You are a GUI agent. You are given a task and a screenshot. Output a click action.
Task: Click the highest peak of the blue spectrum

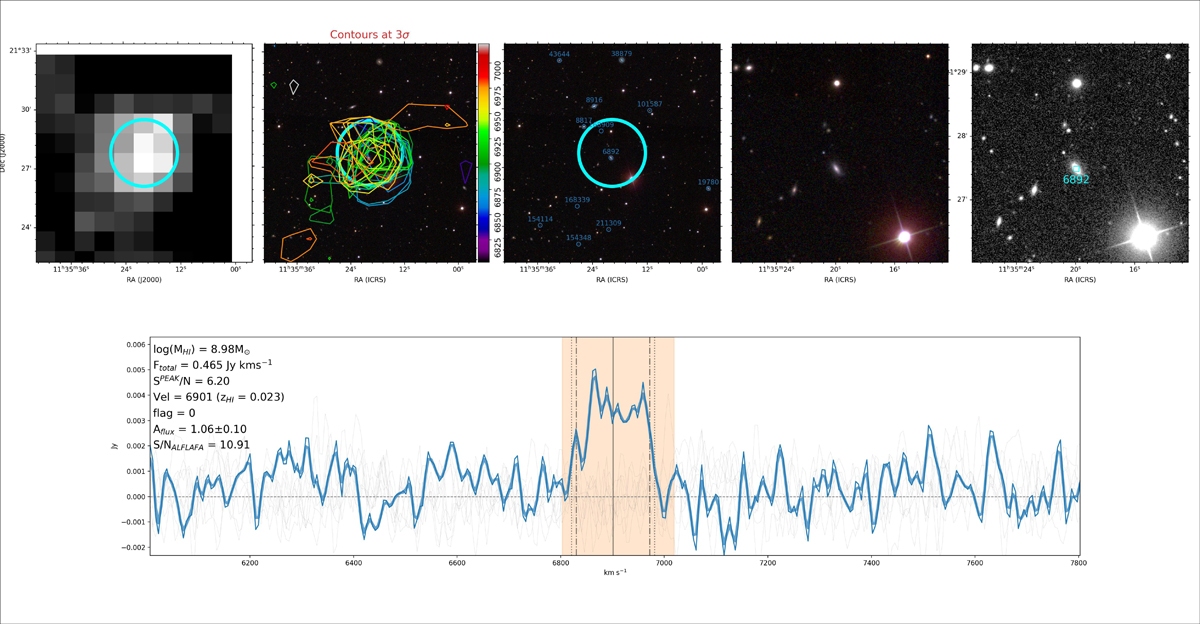click(594, 370)
